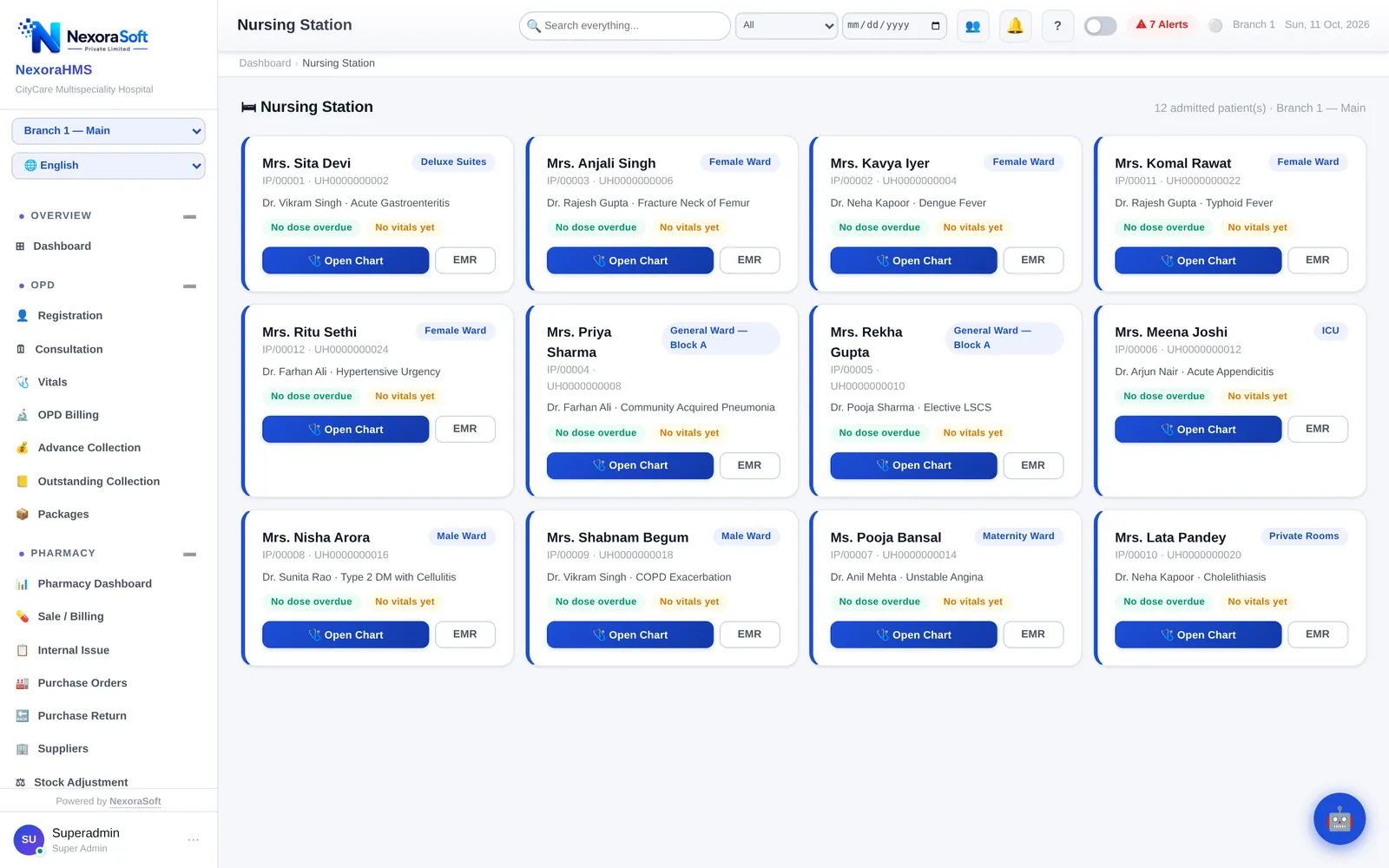Open Superadmin more options menu
This screenshot has width=1389, height=868.
[194, 839]
